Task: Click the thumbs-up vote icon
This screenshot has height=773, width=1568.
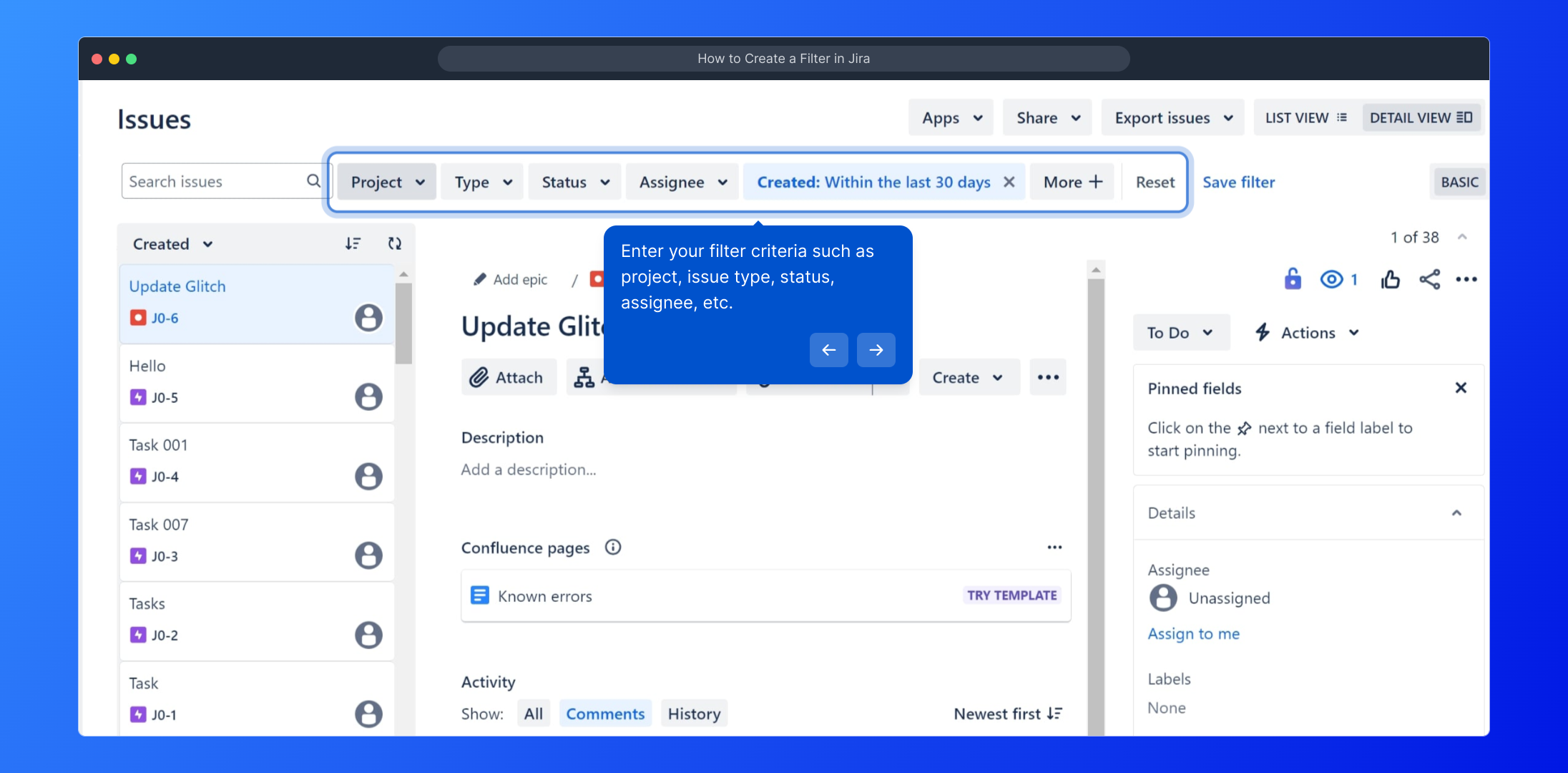Action: tap(1390, 279)
